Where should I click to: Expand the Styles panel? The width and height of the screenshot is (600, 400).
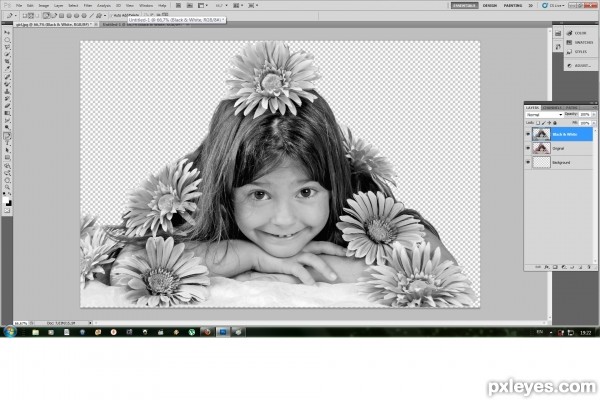click(x=577, y=52)
